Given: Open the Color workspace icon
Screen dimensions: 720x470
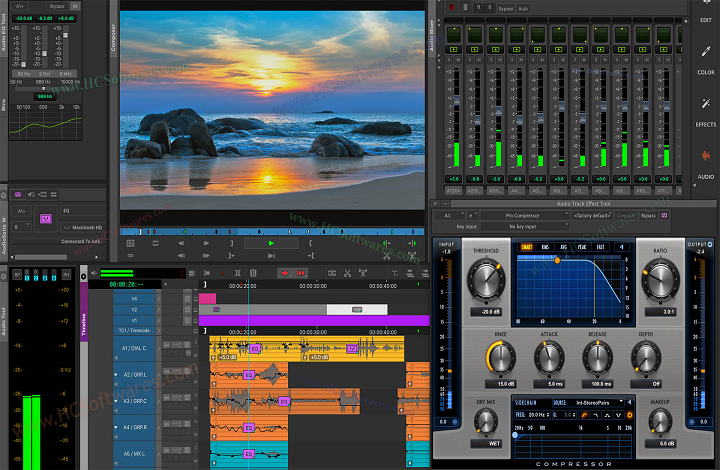Looking at the screenshot, I should point(706,53).
